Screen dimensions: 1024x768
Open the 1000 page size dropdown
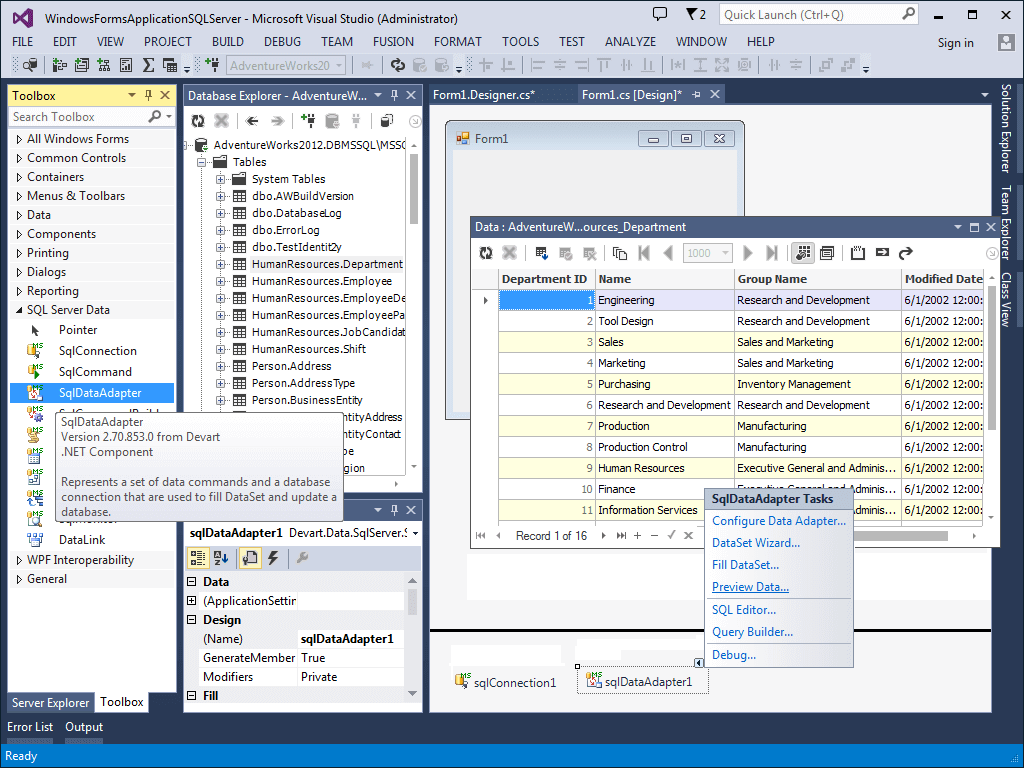[725, 253]
